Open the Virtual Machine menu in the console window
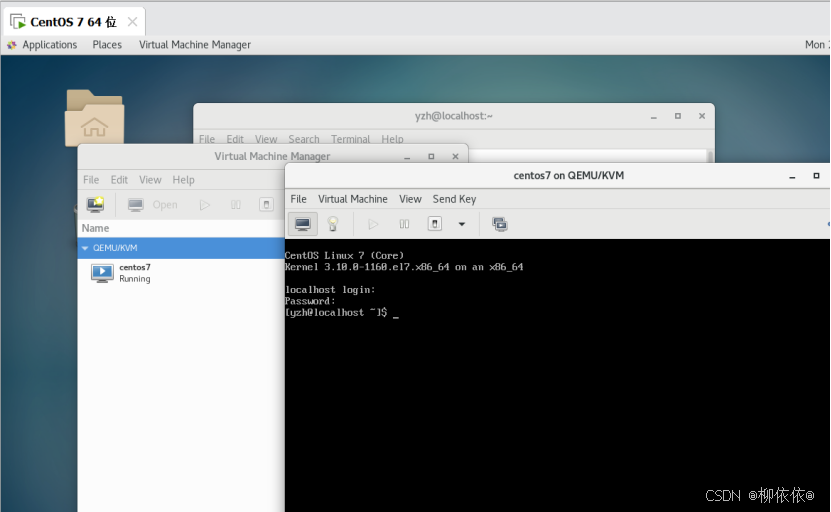The height and width of the screenshot is (512, 831). (352, 199)
